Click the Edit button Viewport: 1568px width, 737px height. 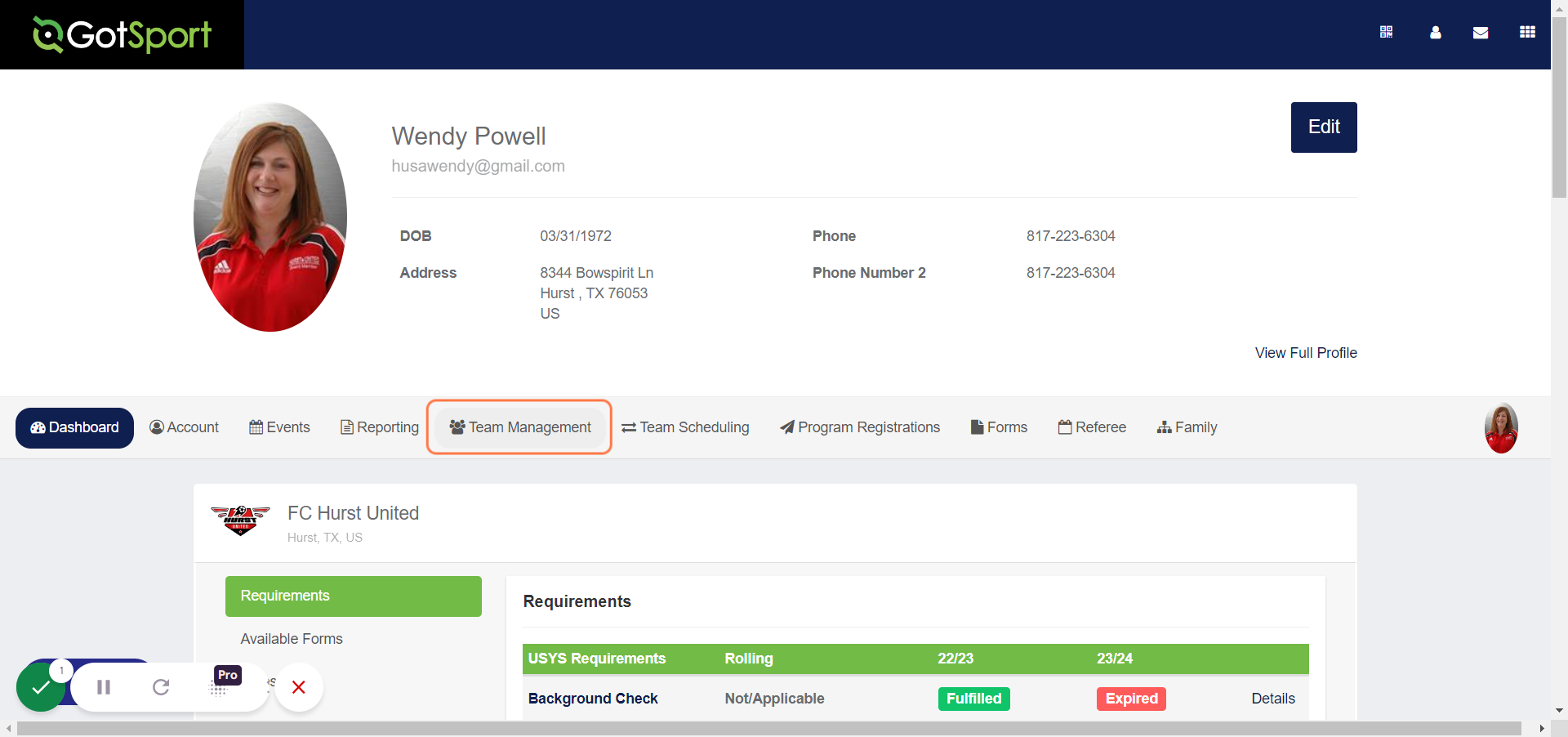[1324, 127]
